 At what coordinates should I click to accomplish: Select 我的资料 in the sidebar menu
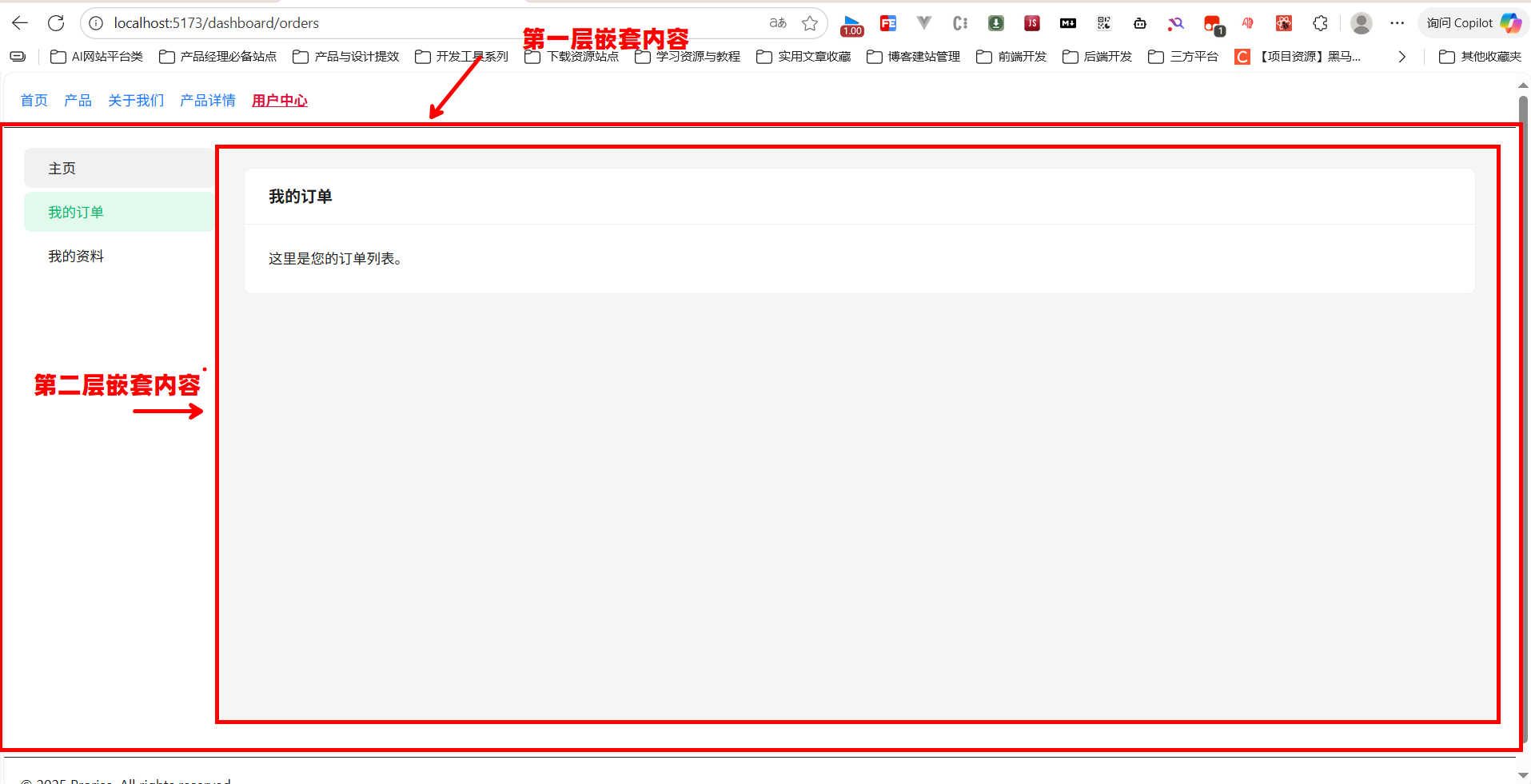pyautogui.click(x=76, y=257)
